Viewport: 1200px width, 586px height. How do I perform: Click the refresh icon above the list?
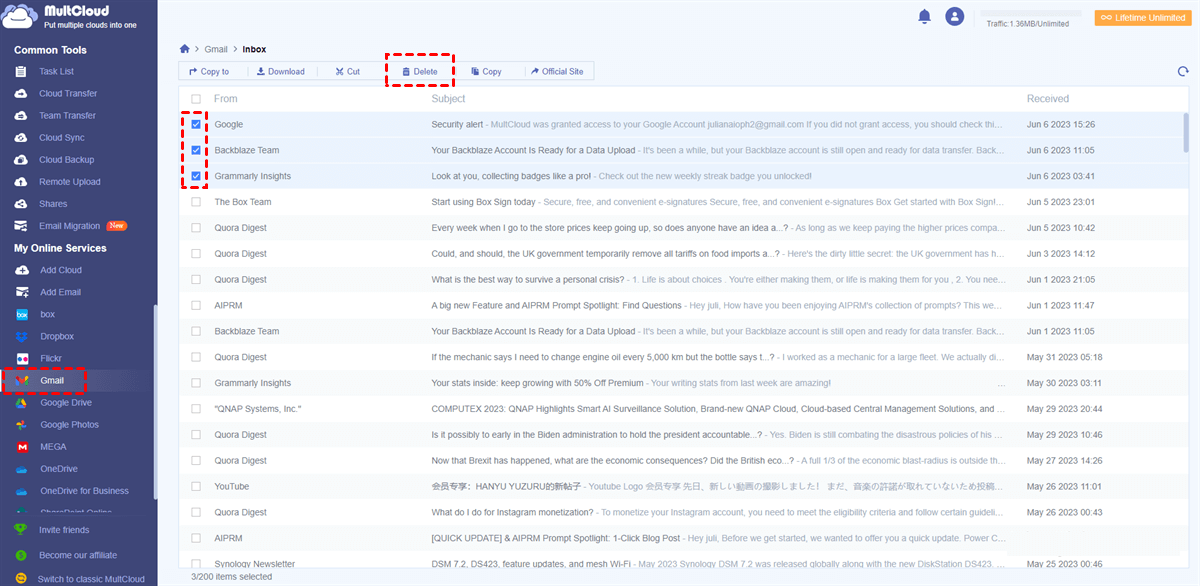pyautogui.click(x=1183, y=71)
